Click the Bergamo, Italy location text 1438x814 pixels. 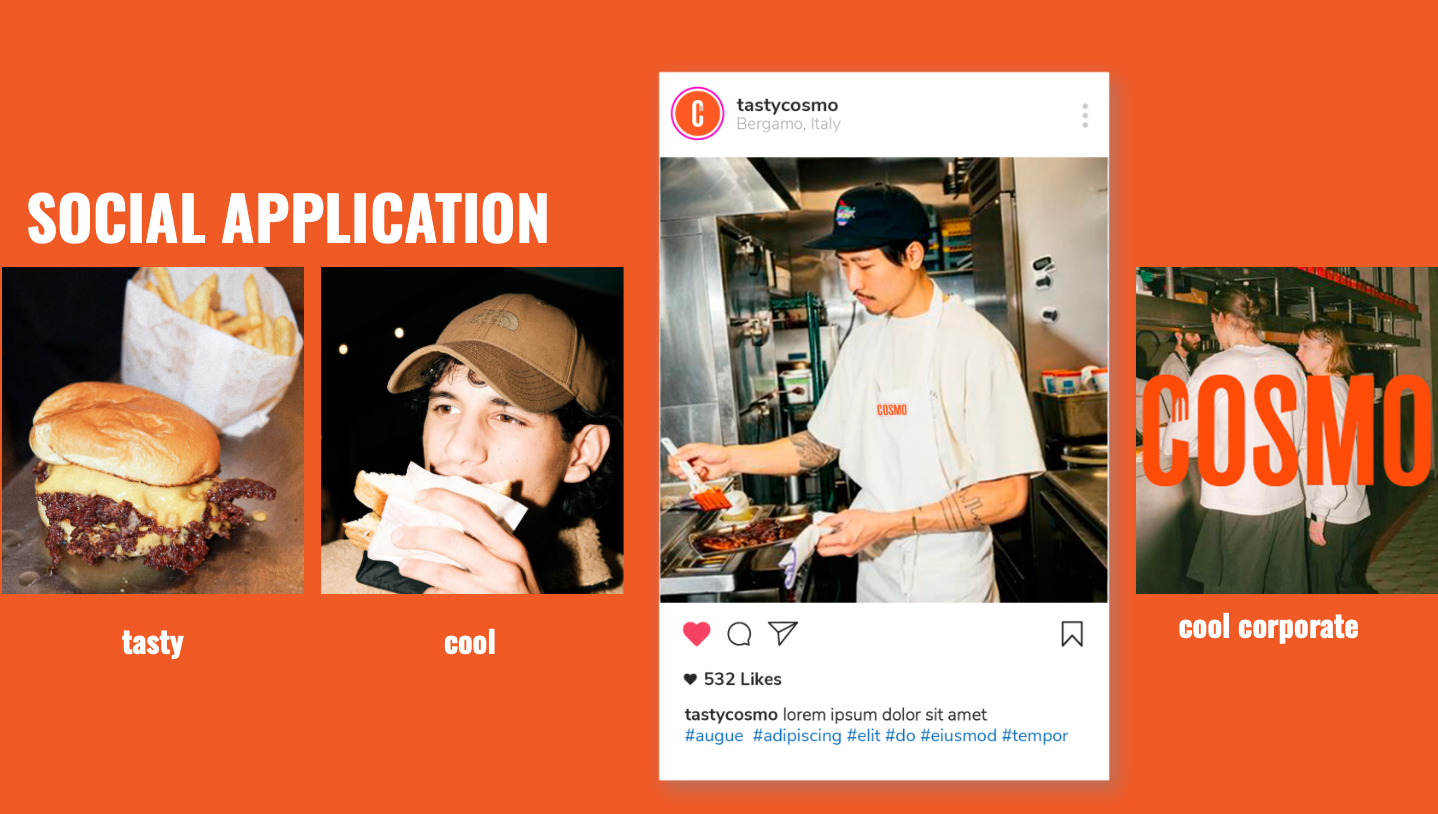pos(788,125)
